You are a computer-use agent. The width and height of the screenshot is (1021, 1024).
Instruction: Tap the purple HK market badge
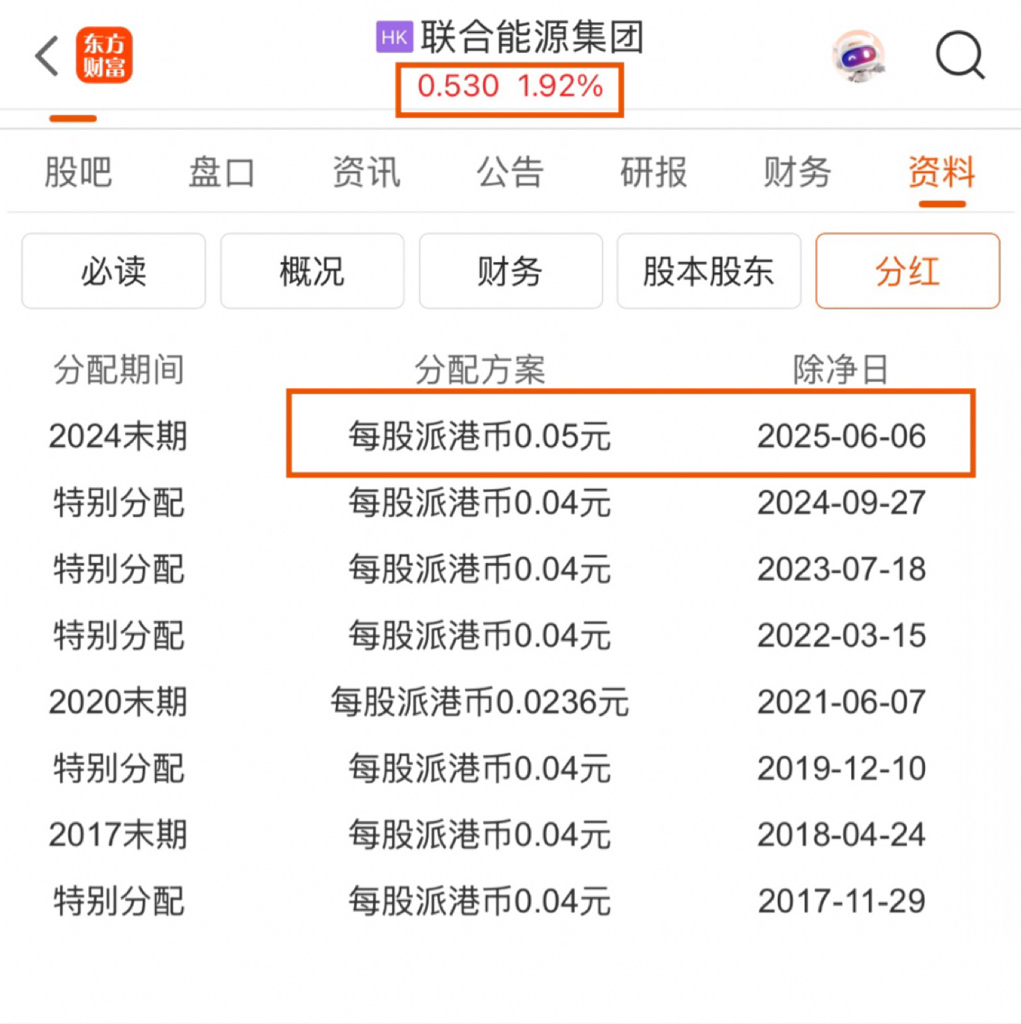pyautogui.click(x=394, y=37)
